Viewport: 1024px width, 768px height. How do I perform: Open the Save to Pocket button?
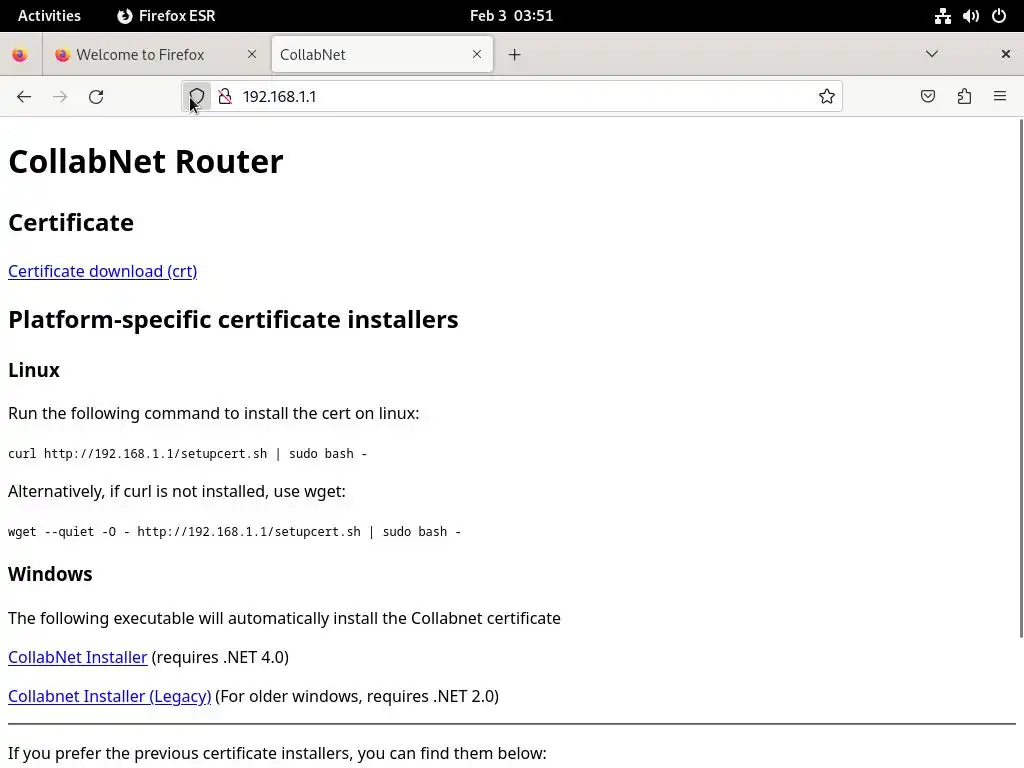click(x=927, y=97)
